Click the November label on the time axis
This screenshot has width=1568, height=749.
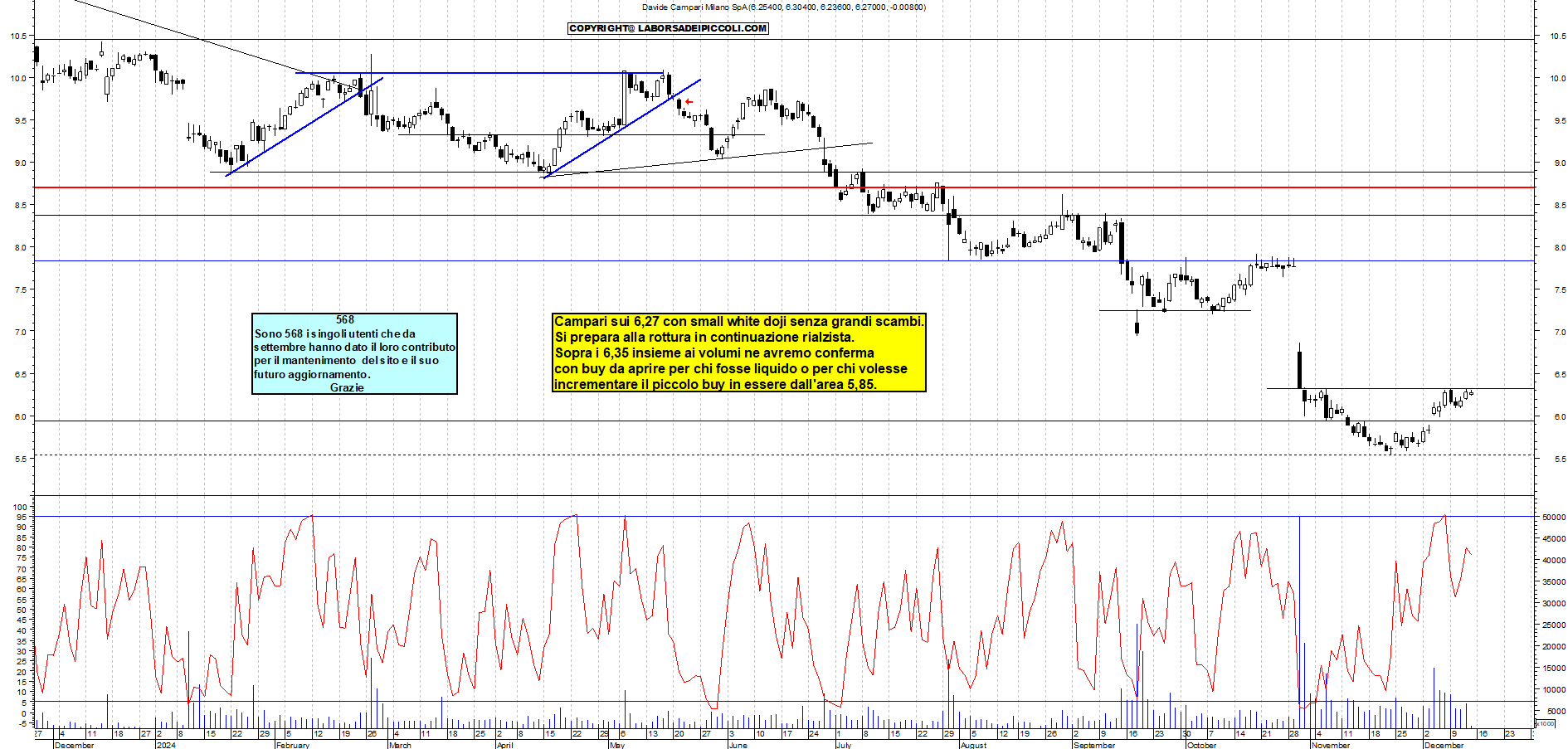(1331, 745)
